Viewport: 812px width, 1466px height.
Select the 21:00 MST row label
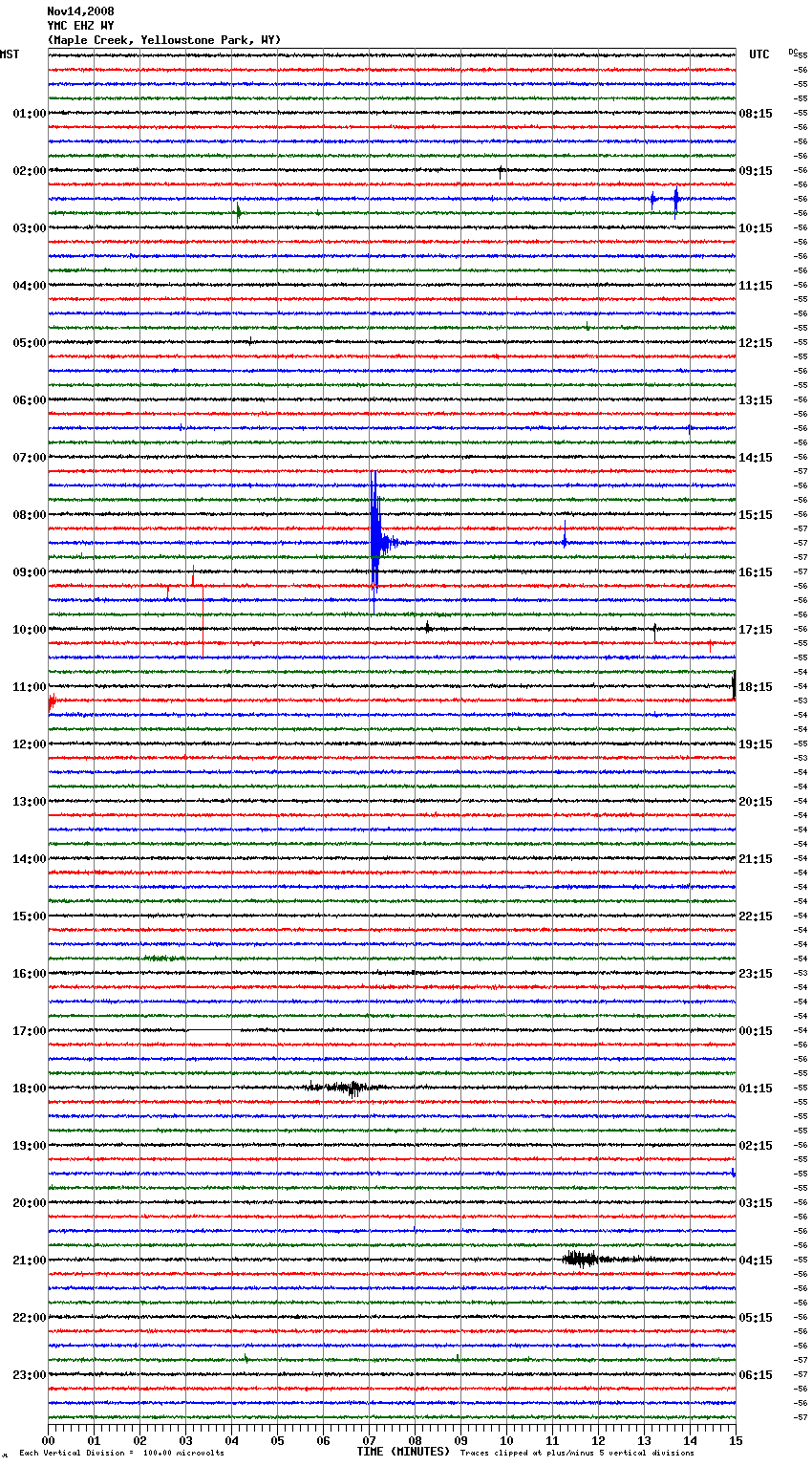coord(30,1261)
